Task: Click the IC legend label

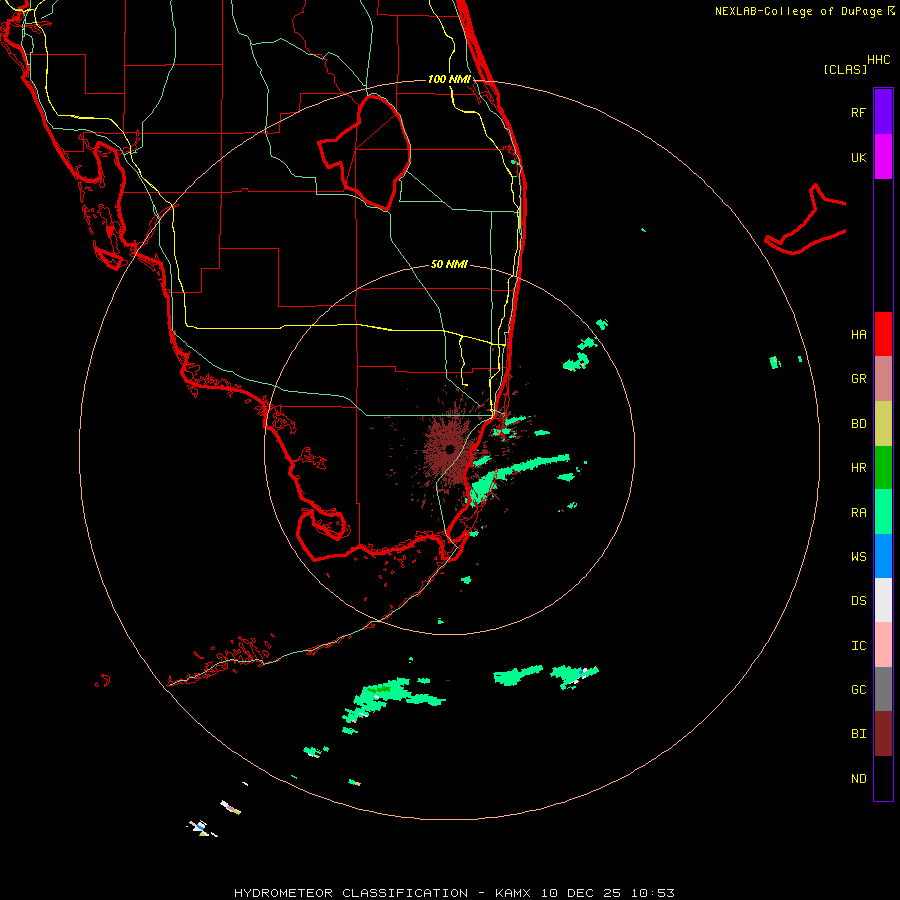Action: point(858,646)
